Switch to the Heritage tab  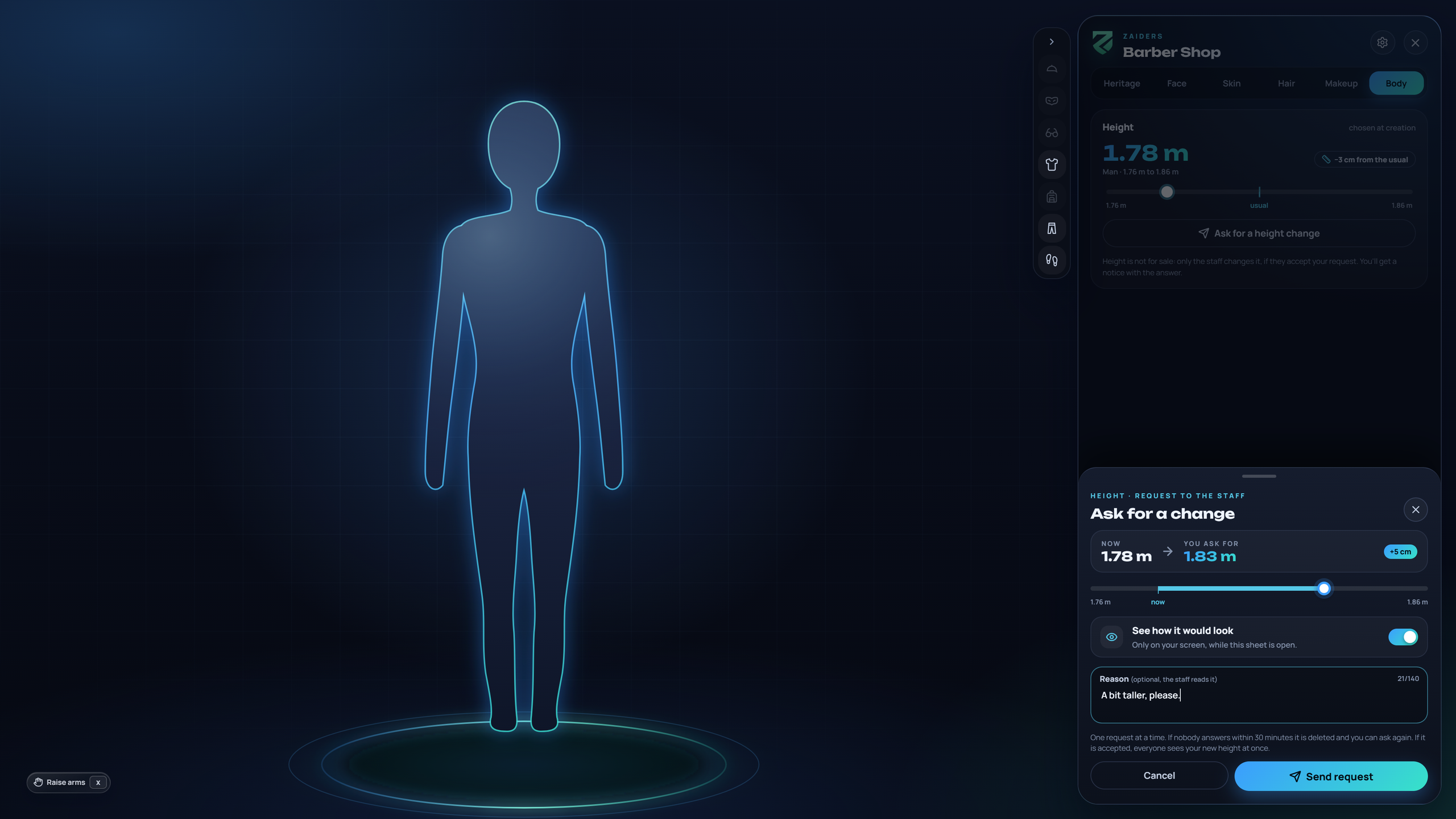coord(1122,83)
